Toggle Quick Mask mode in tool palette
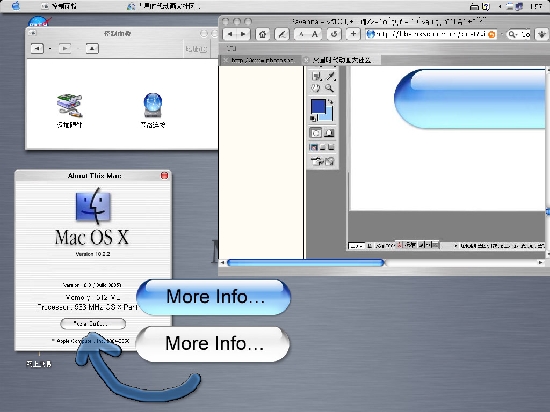This screenshot has width=550, height=412. click(329, 133)
